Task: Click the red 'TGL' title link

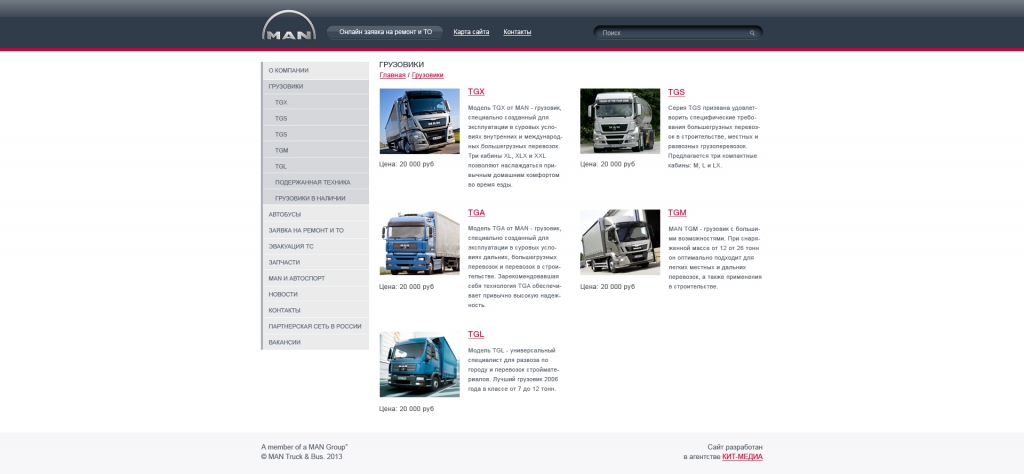Action: point(475,334)
